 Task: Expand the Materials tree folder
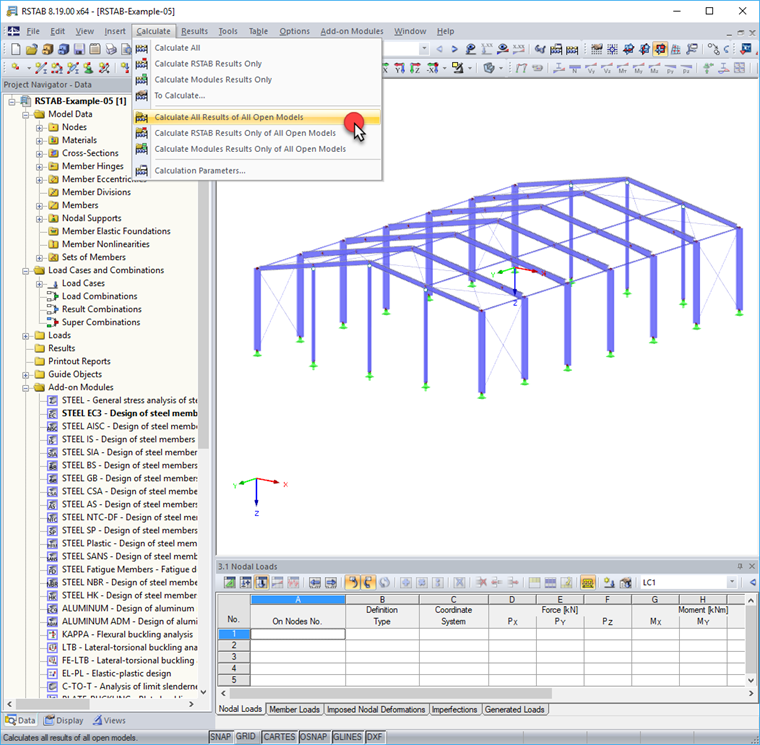point(39,141)
